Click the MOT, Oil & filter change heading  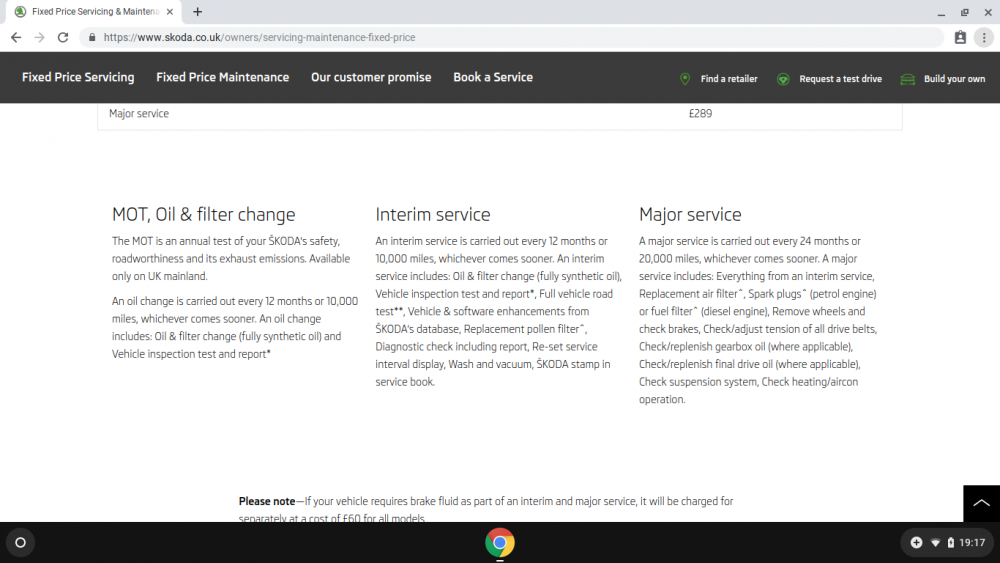tap(203, 214)
